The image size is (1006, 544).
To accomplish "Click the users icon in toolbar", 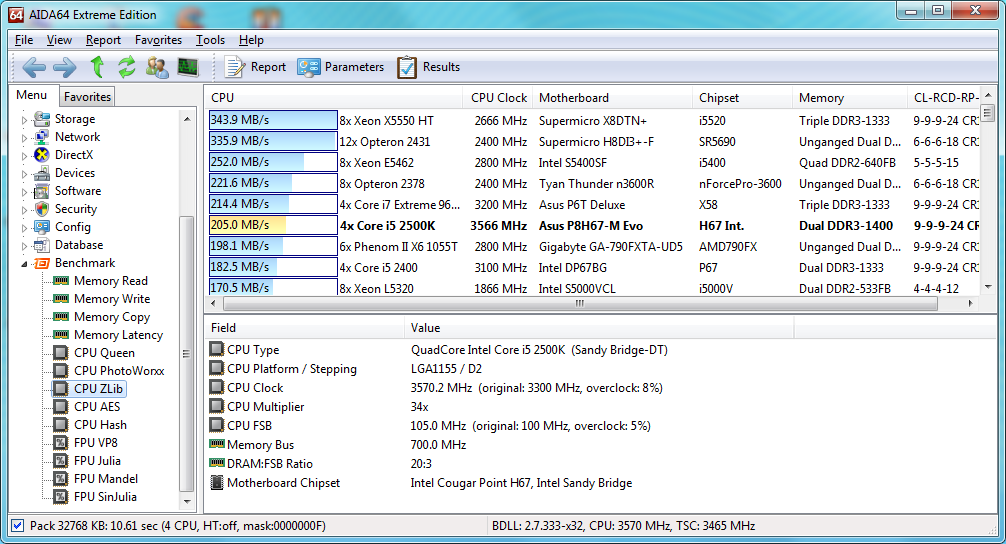I will click(x=157, y=67).
